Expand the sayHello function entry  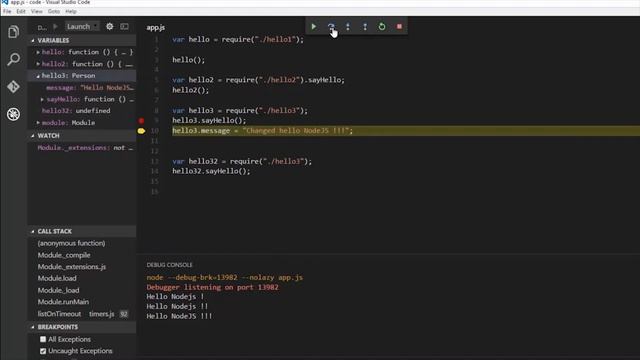click(42, 99)
